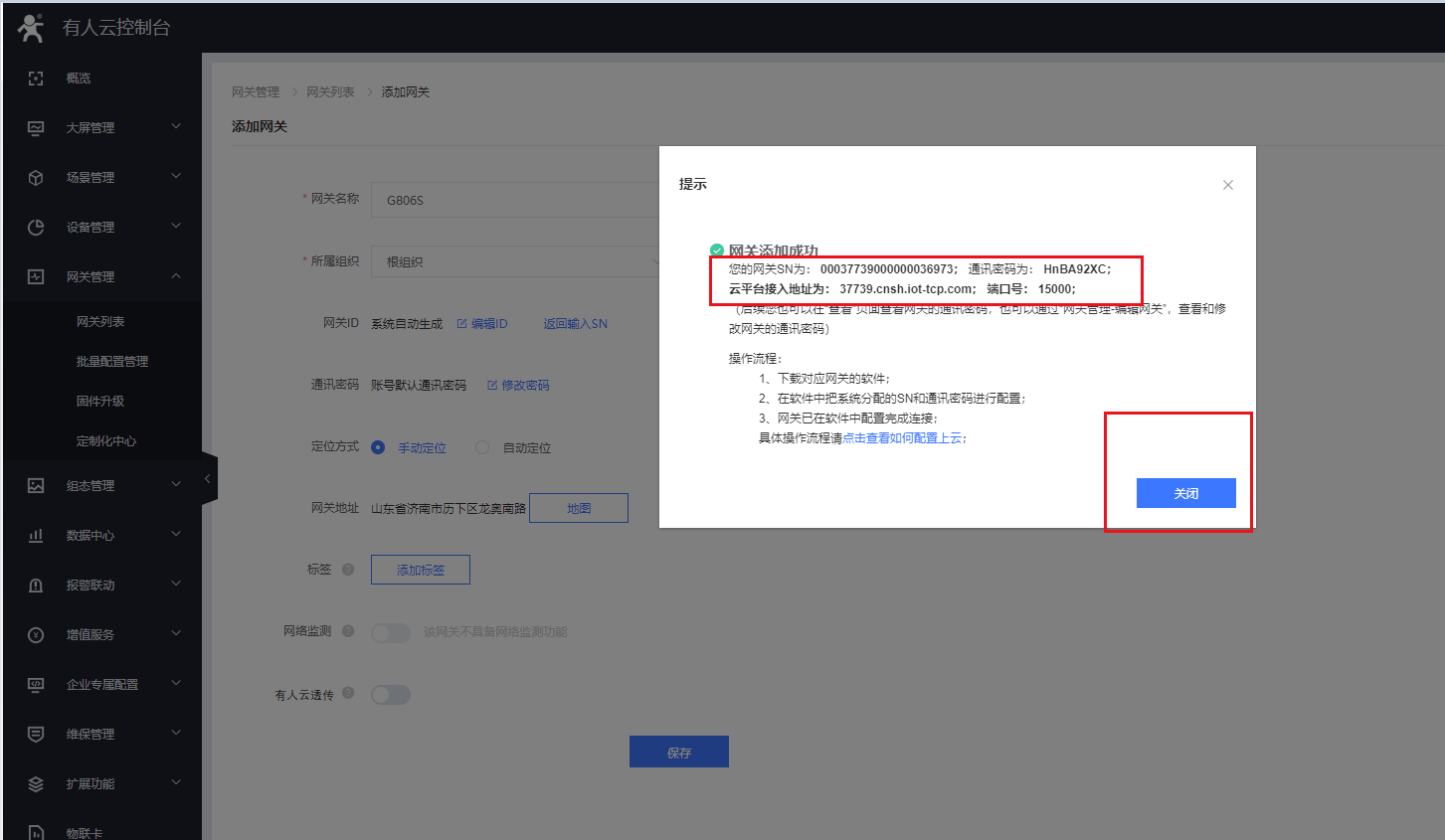Open 网关列表 in the sidebar
1445x840 pixels.
pos(100,322)
